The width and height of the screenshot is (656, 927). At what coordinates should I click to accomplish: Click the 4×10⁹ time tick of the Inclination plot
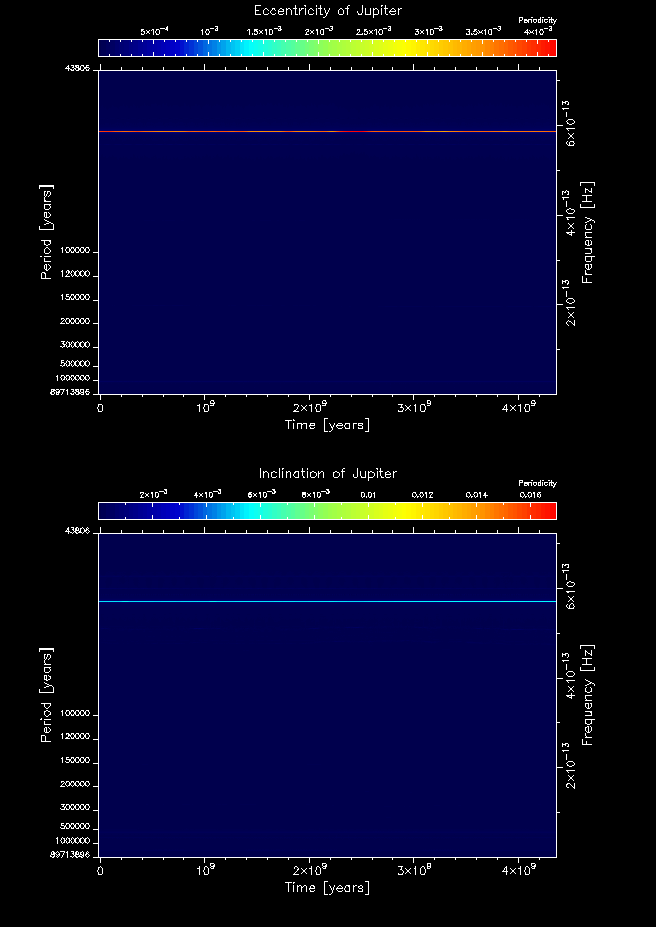click(x=519, y=870)
